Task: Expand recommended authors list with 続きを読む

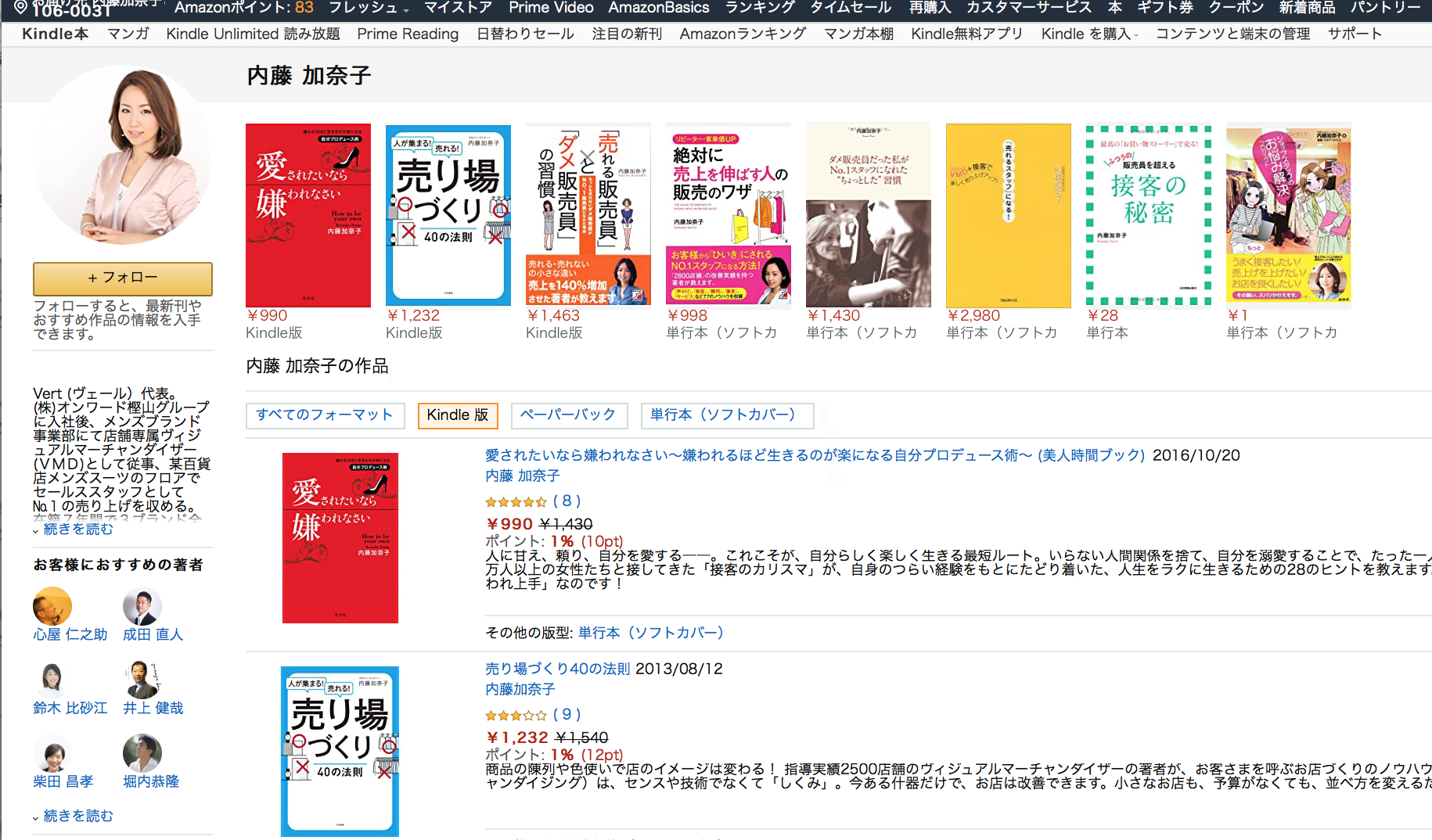Action: coord(77,816)
